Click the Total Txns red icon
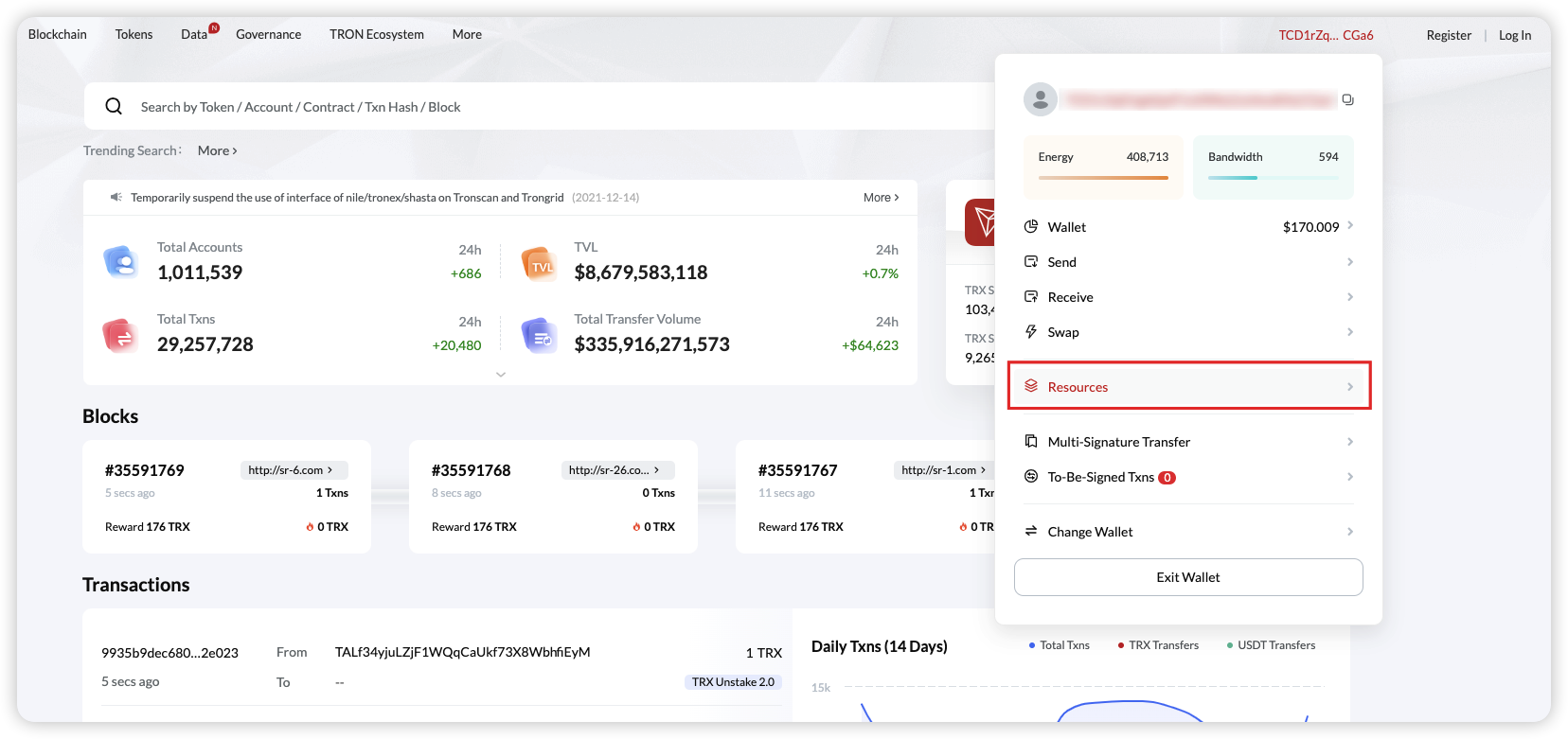 pos(121,335)
